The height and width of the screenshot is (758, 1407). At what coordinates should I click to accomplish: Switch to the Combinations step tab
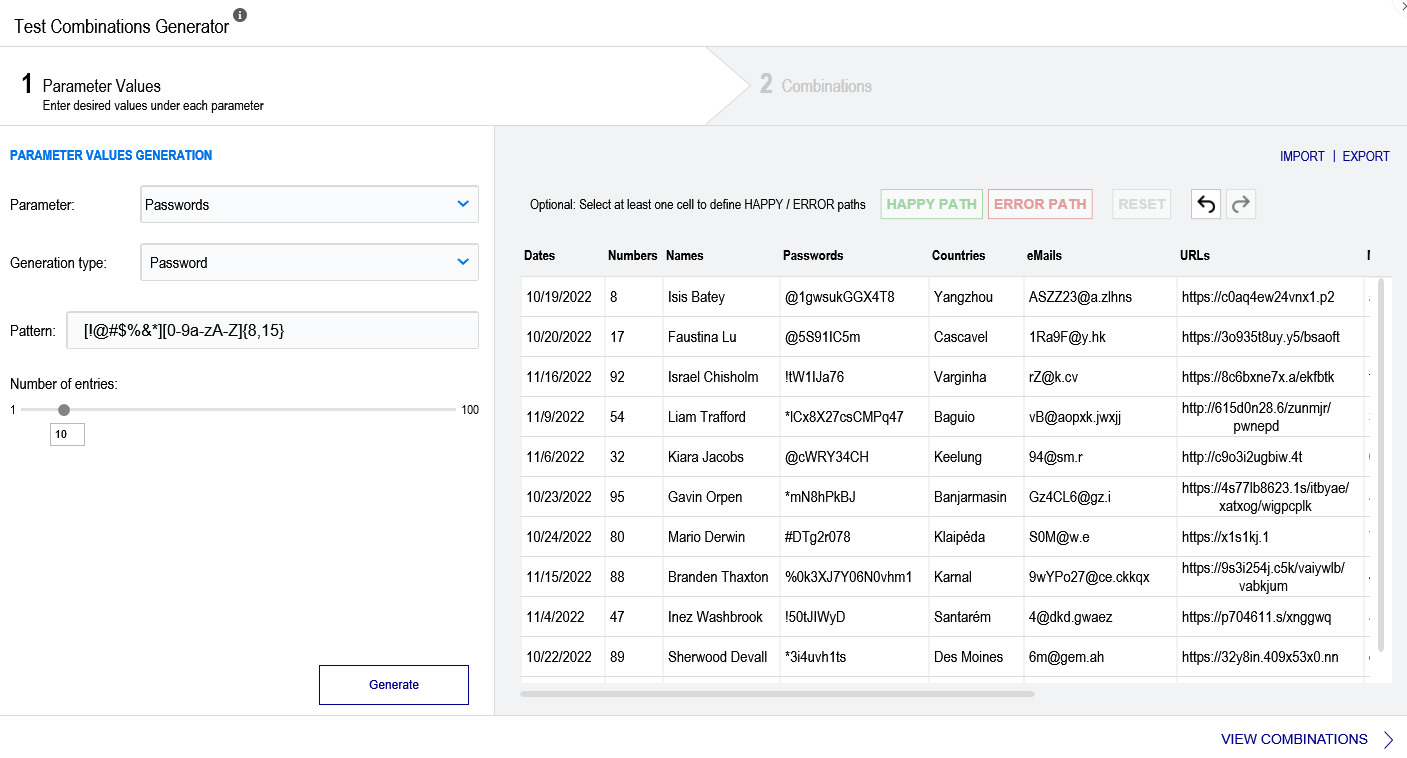[816, 86]
